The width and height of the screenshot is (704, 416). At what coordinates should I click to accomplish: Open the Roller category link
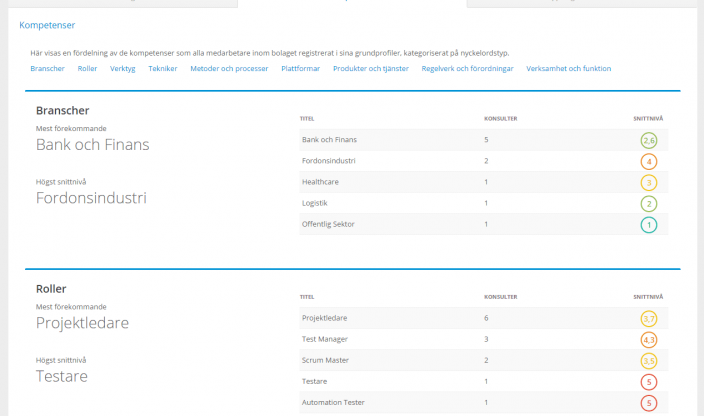pyautogui.click(x=88, y=69)
